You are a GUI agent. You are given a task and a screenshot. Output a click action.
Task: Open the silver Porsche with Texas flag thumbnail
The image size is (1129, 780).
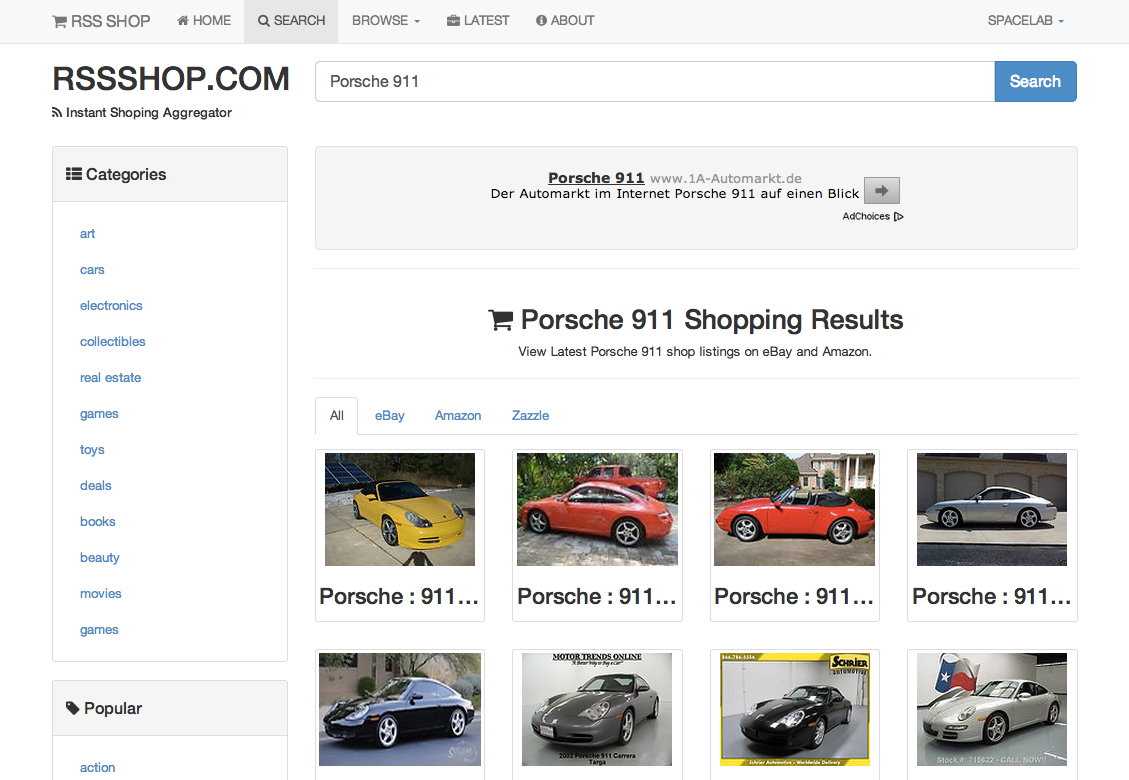click(x=991, y=709)
